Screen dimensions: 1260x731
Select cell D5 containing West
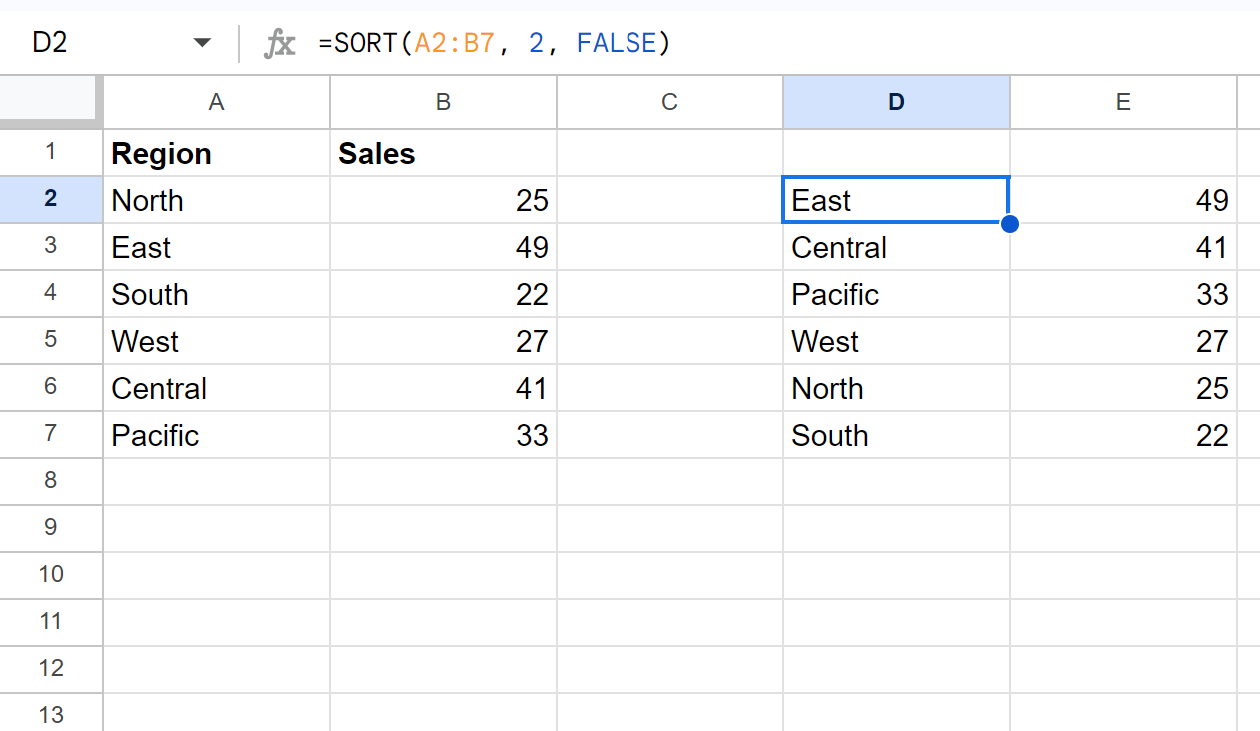point(896,341)
